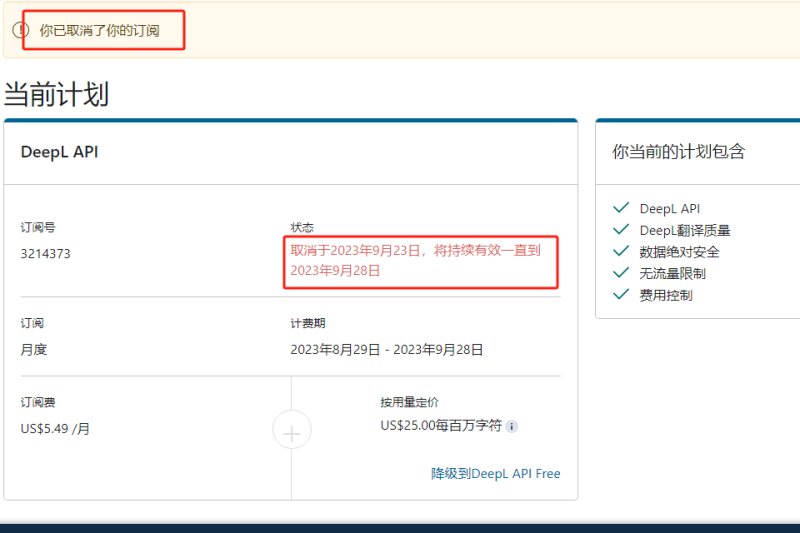Click the 计费期 label
Screen dimensions: 800x533
pos(308,323)
